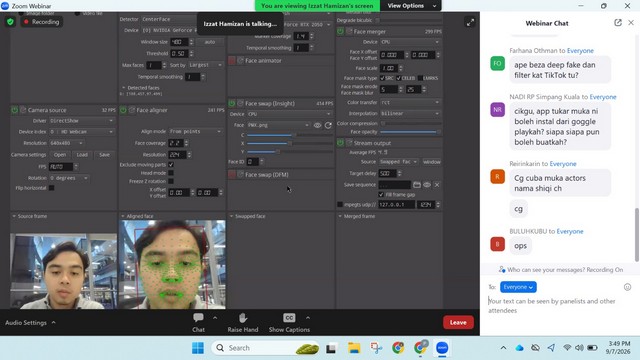The image size is (640, 360).
Task: Toggle the Fill frame gap checkbox
Action: point(381,195)
